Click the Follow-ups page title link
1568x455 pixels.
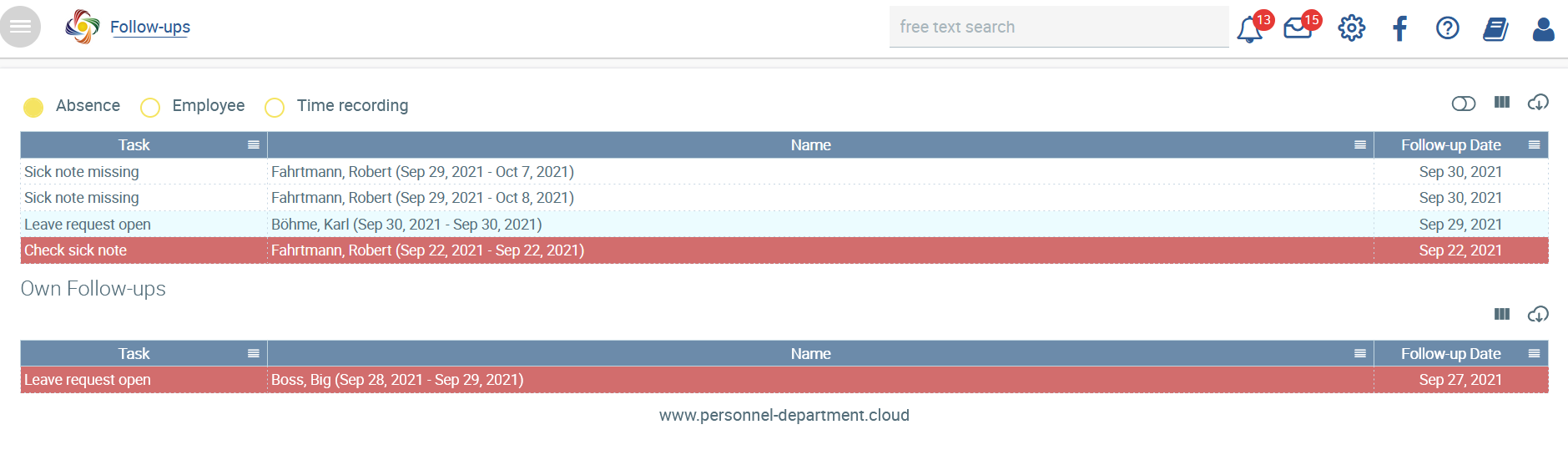150,27
